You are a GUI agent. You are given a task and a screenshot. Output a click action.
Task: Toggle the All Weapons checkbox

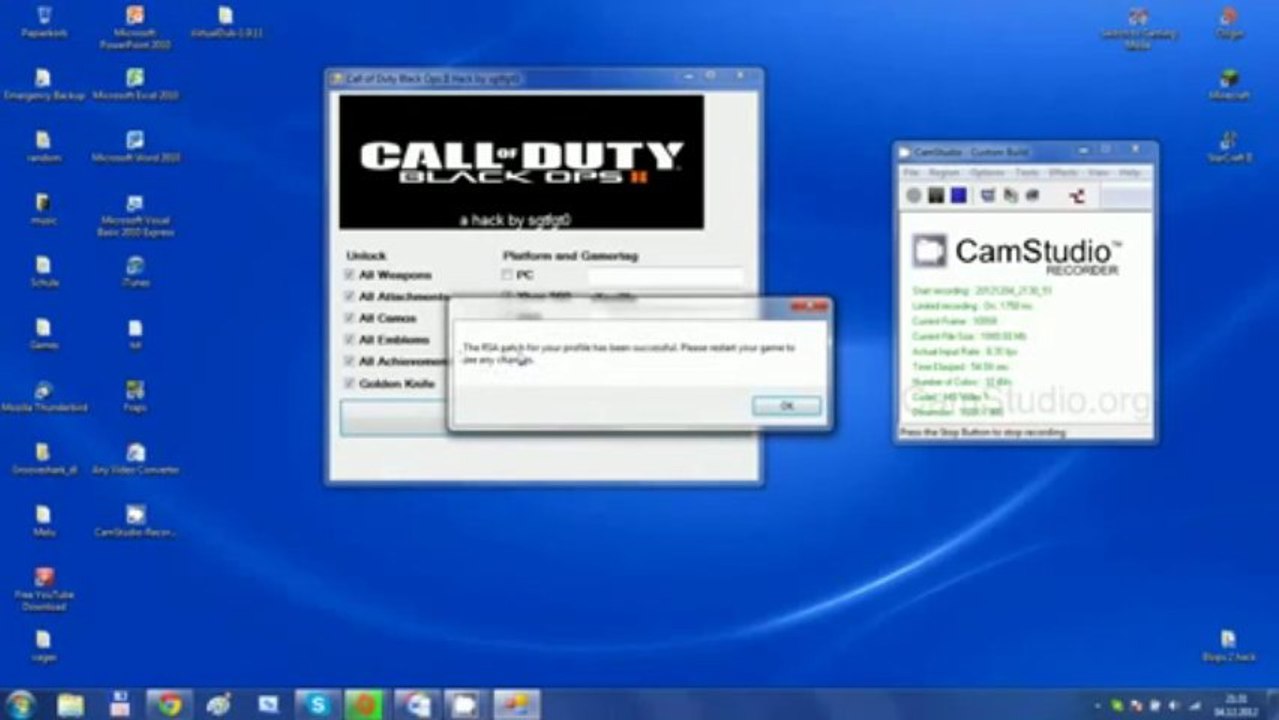point(350,275)
